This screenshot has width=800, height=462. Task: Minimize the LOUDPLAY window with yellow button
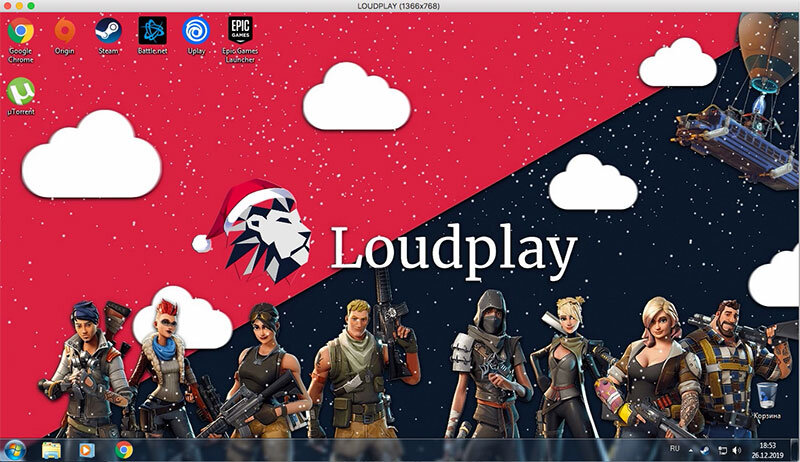pos(19,6)
